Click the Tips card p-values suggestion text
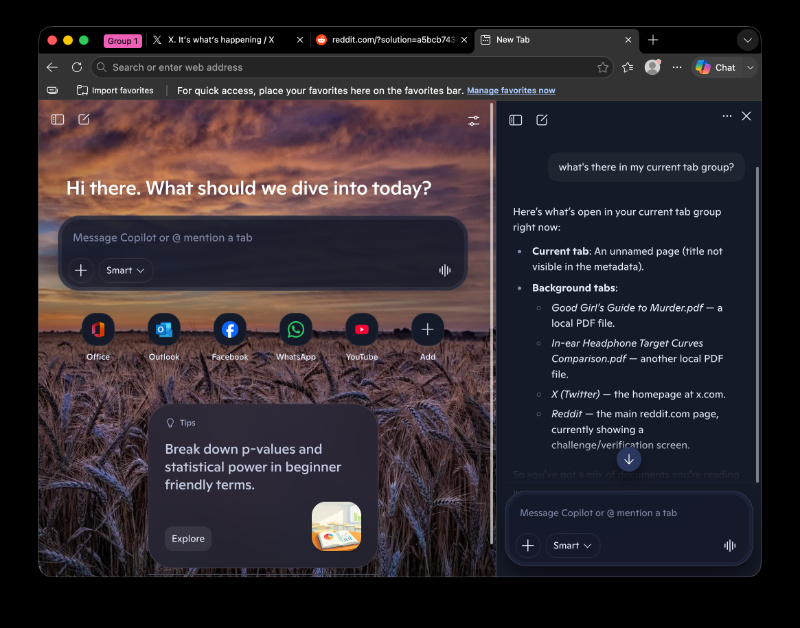 point(253,467)
